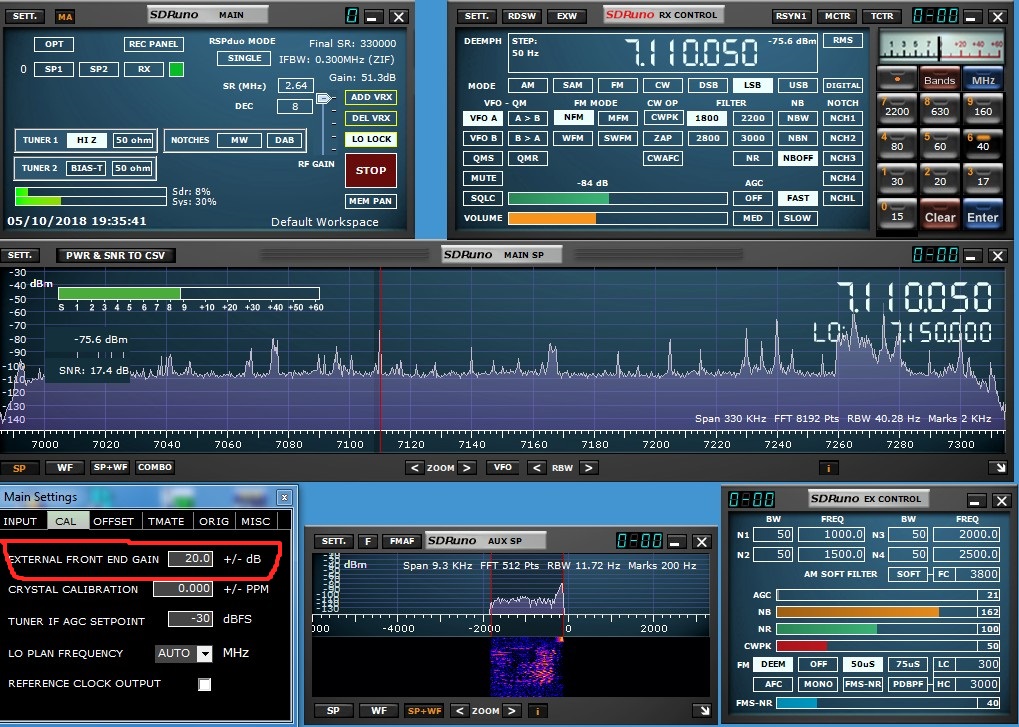This screenshot has height=727, width=1019.
Task: Click the 80 band keypad button
Action: [897, 142]
